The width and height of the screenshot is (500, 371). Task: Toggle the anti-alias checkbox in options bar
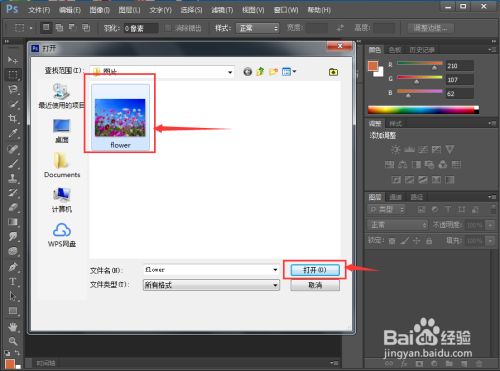point(168,28)
